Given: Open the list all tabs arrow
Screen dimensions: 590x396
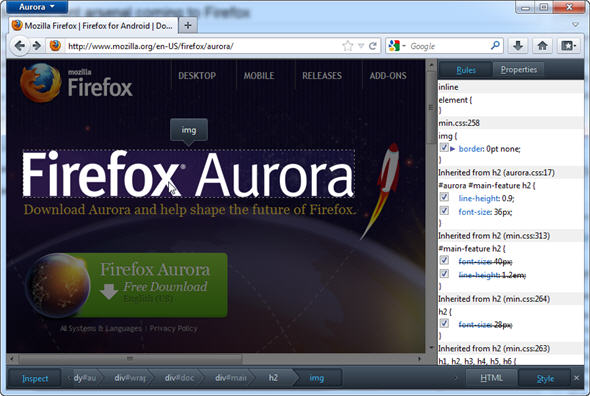Looking at the screenshot, I should pos(575,25).
